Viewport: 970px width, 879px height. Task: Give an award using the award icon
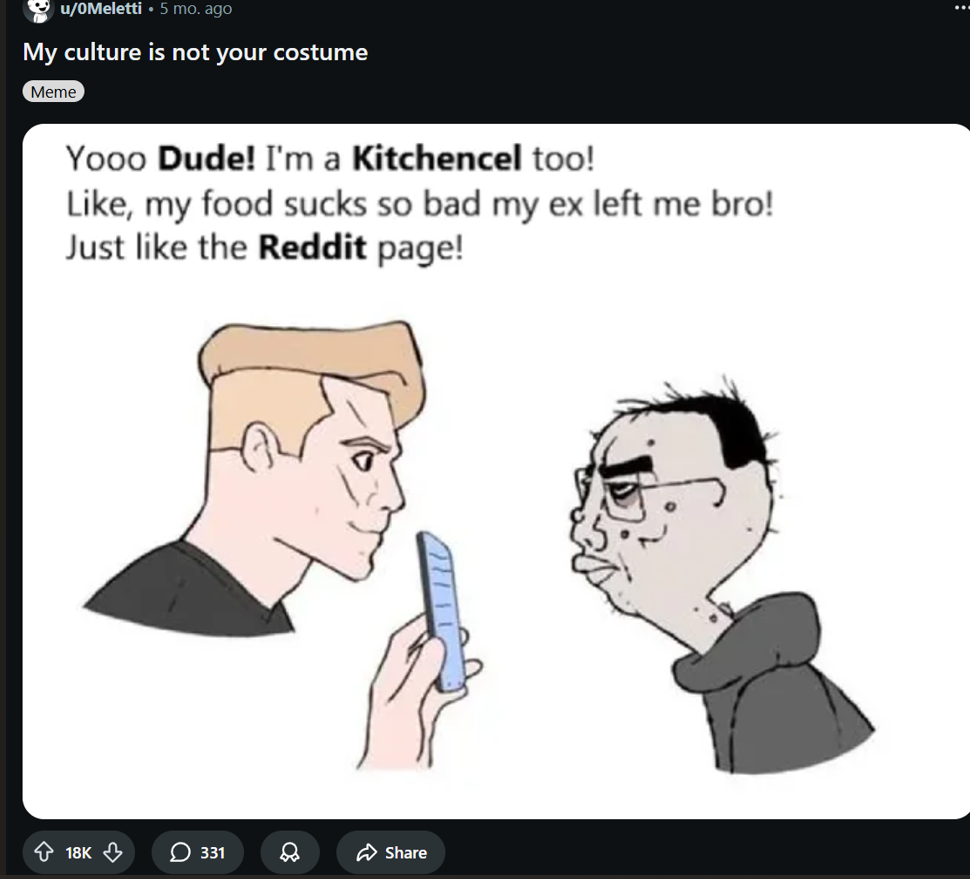click(x=290, y=852)
